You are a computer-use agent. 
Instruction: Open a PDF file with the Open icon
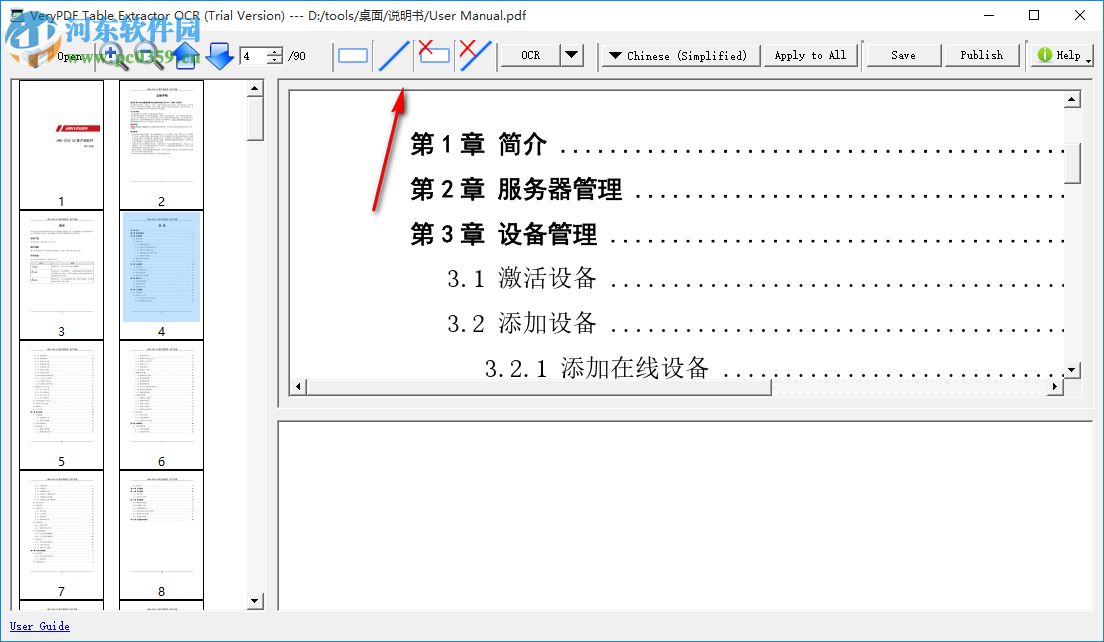[x=48, y=56]
